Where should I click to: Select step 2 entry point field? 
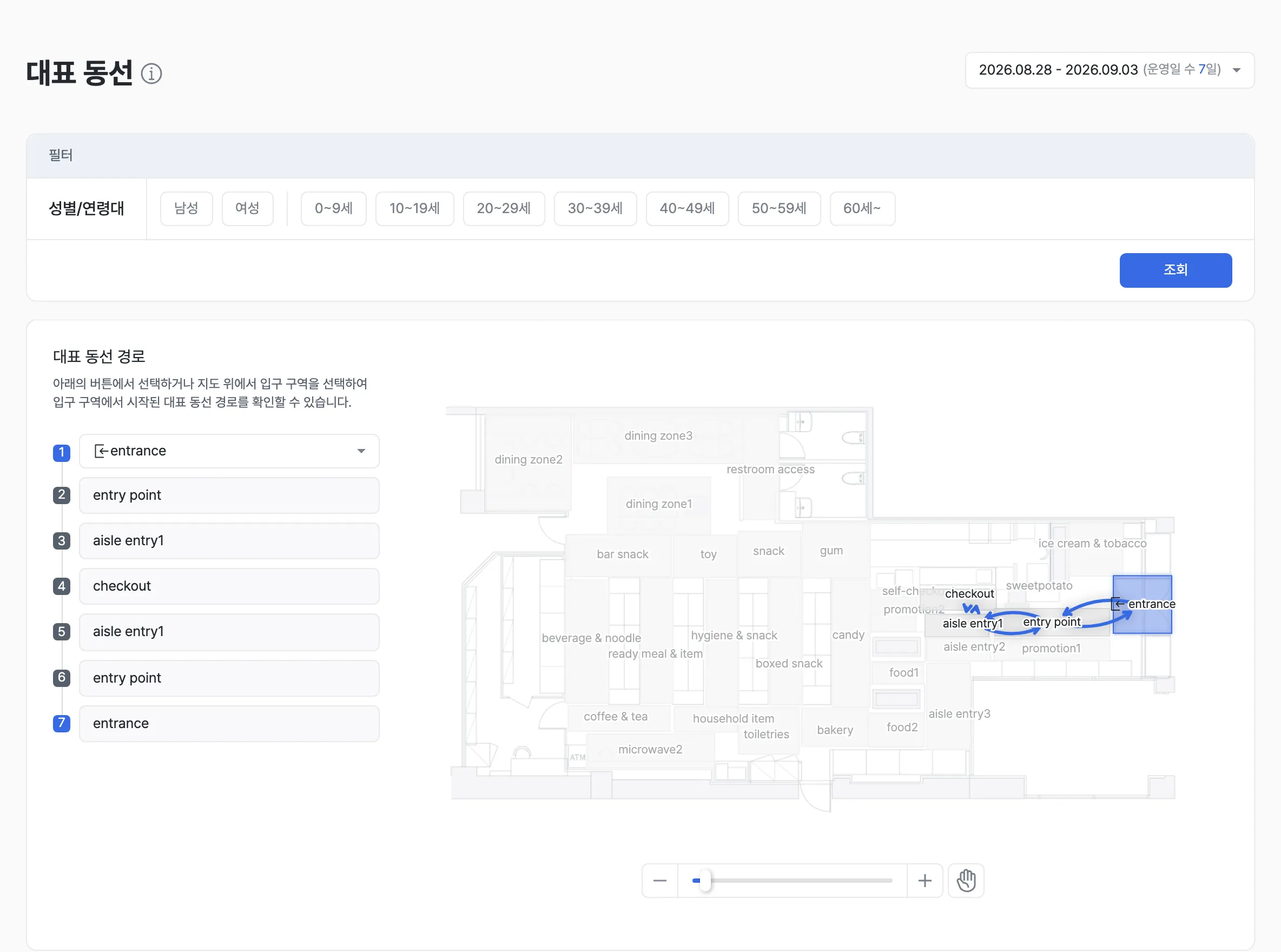tap(229, 495)
